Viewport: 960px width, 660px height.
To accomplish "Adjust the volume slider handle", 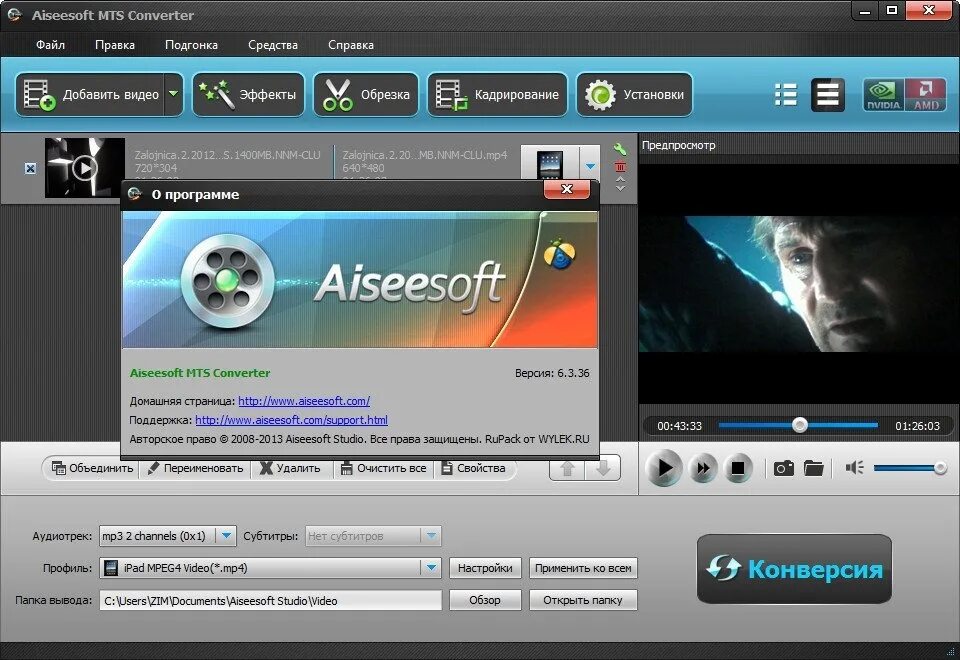I will tap(940, 468).
